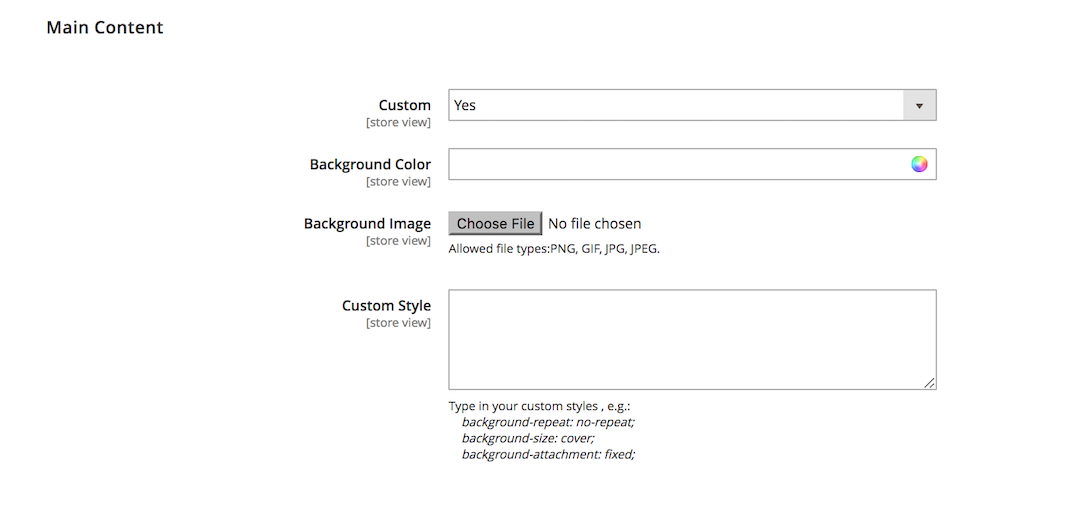Click the Custom field label
The height and width of the screenshot is (522, 1077).
pyautogui.click(x=405, y=105)
